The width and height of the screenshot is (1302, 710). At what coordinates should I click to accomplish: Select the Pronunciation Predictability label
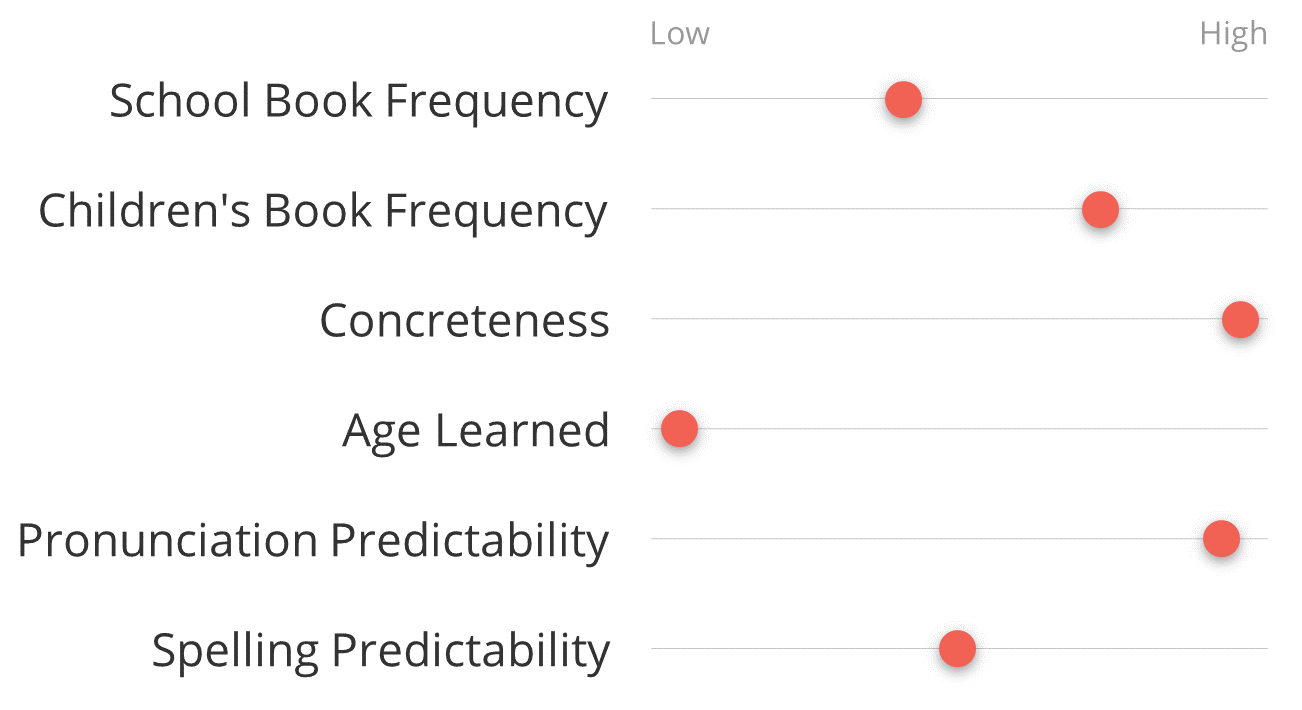313,541
